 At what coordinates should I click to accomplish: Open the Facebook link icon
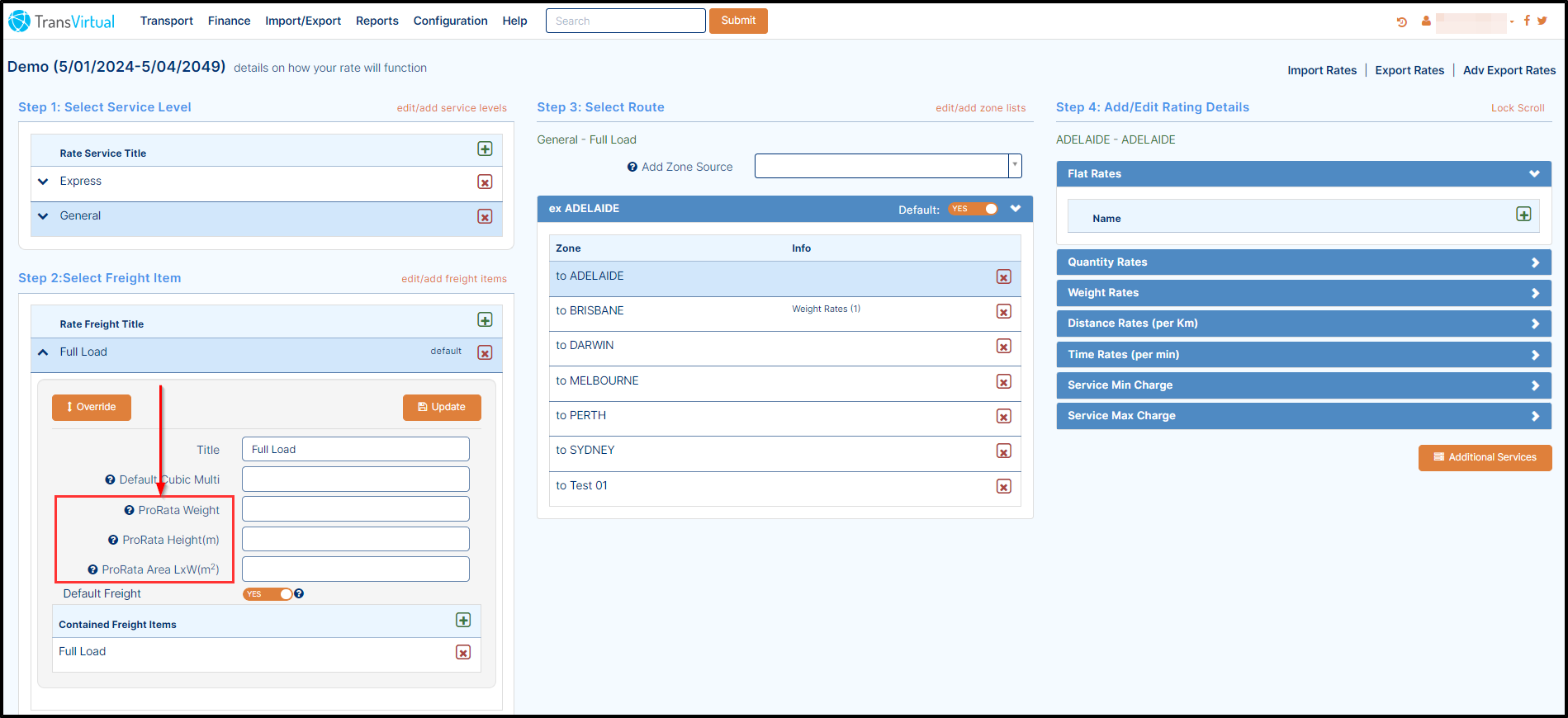(x=1527, y=21)
